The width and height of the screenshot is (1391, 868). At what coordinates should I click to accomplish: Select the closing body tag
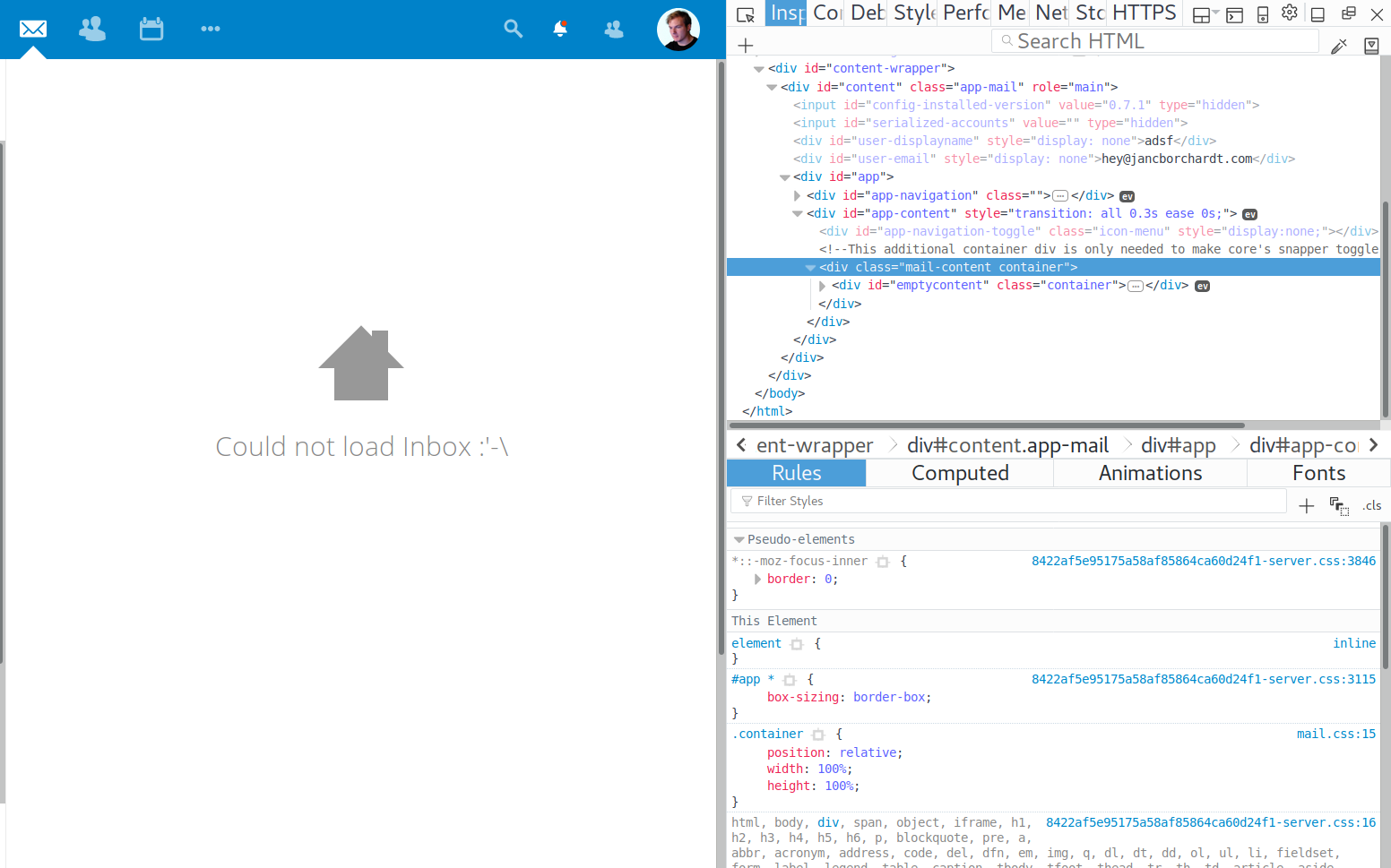(x=780, y=393)
